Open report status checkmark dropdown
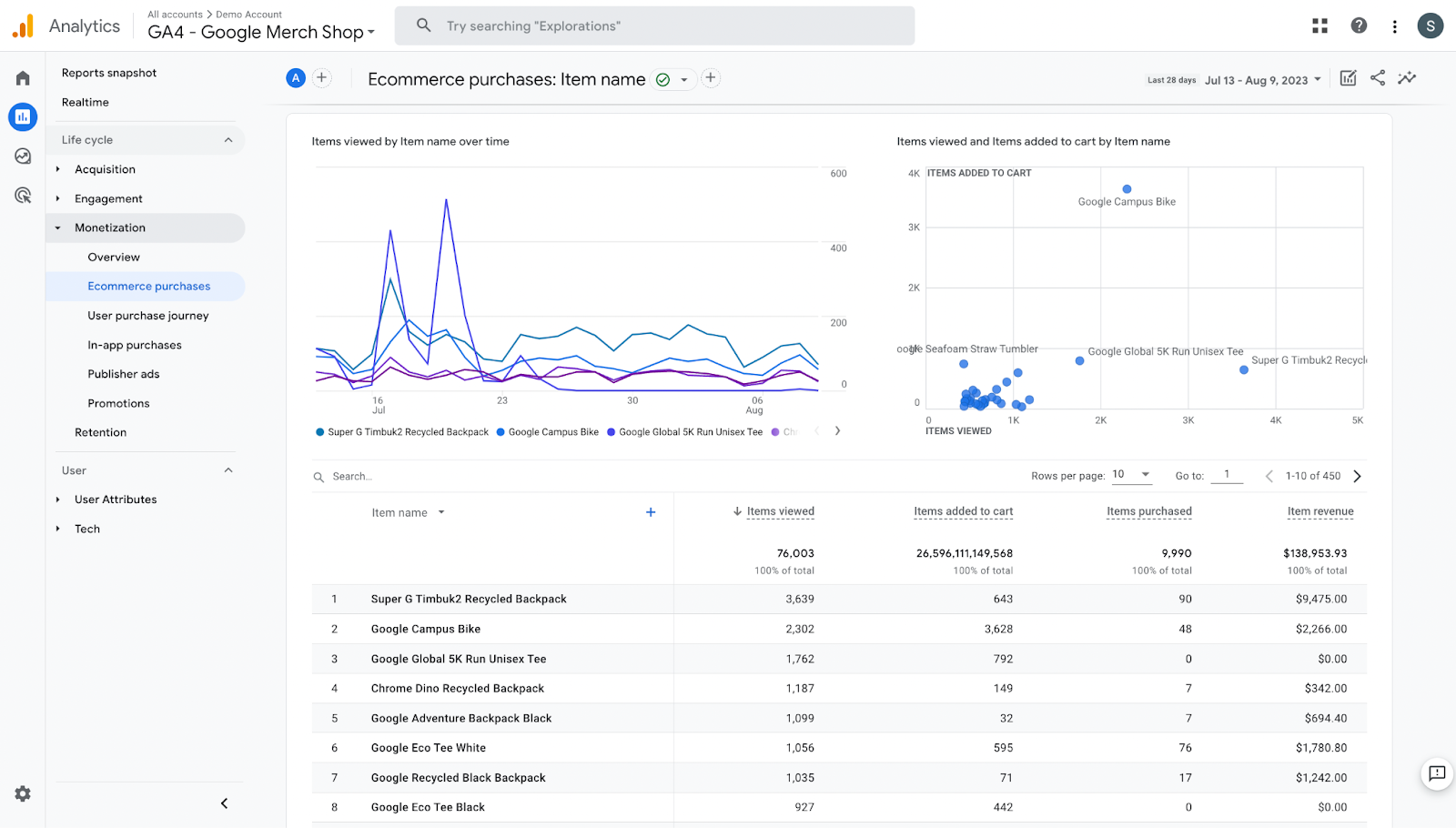1456x828 pixels. coord(674,79)
